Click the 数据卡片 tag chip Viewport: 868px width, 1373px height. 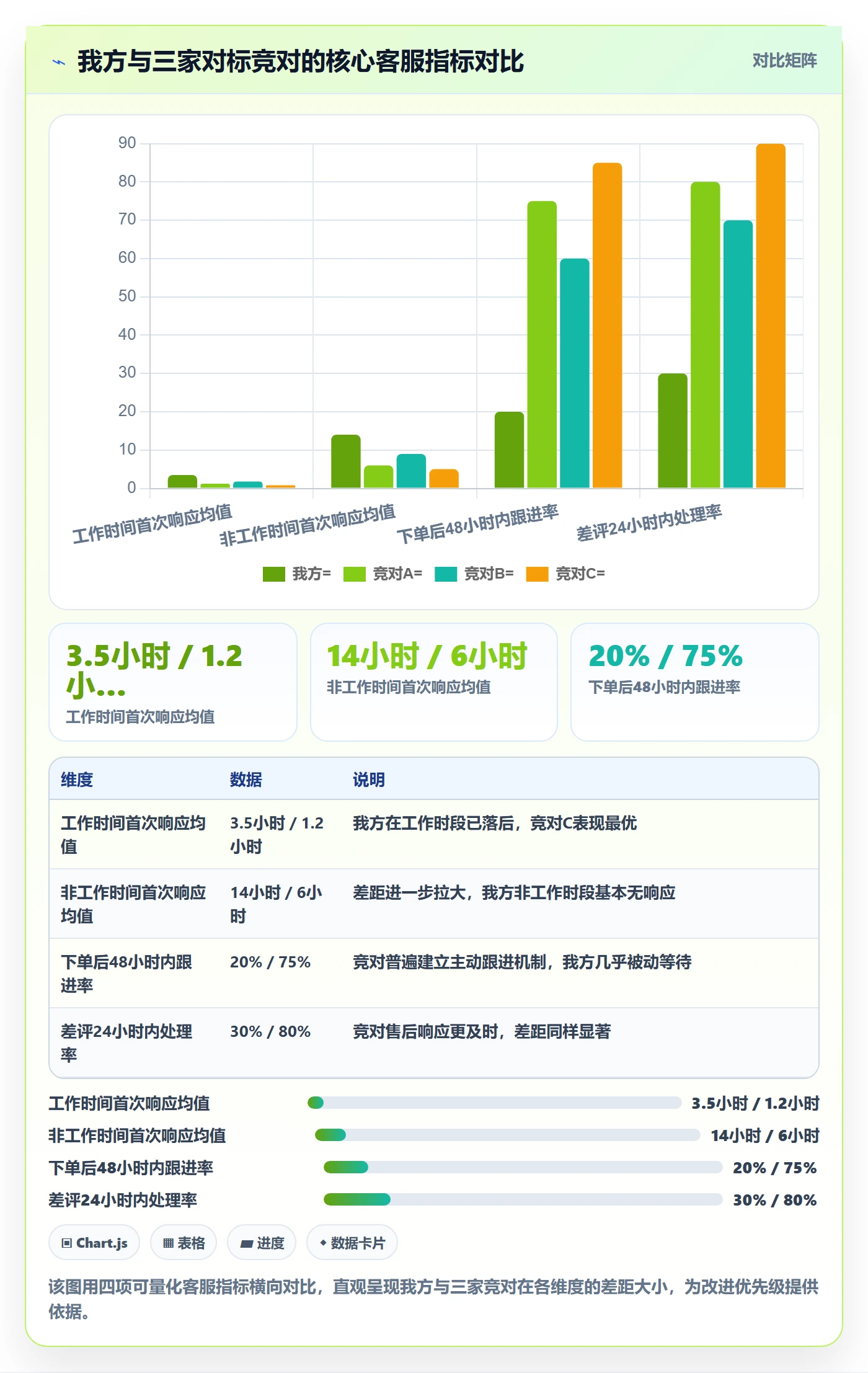click(352, 1243)
